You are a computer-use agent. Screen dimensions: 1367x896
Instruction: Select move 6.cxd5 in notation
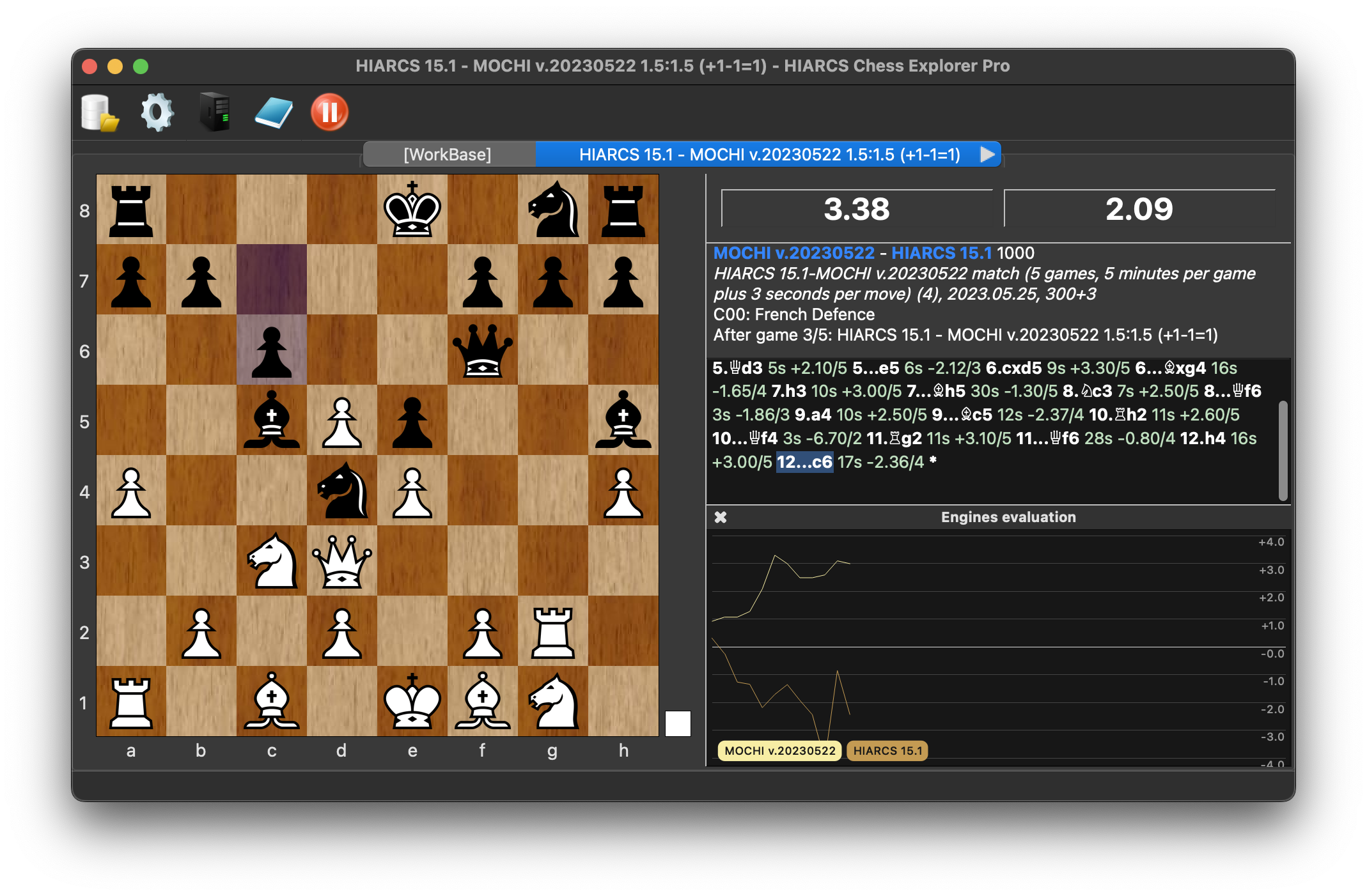pos(1013,368)
